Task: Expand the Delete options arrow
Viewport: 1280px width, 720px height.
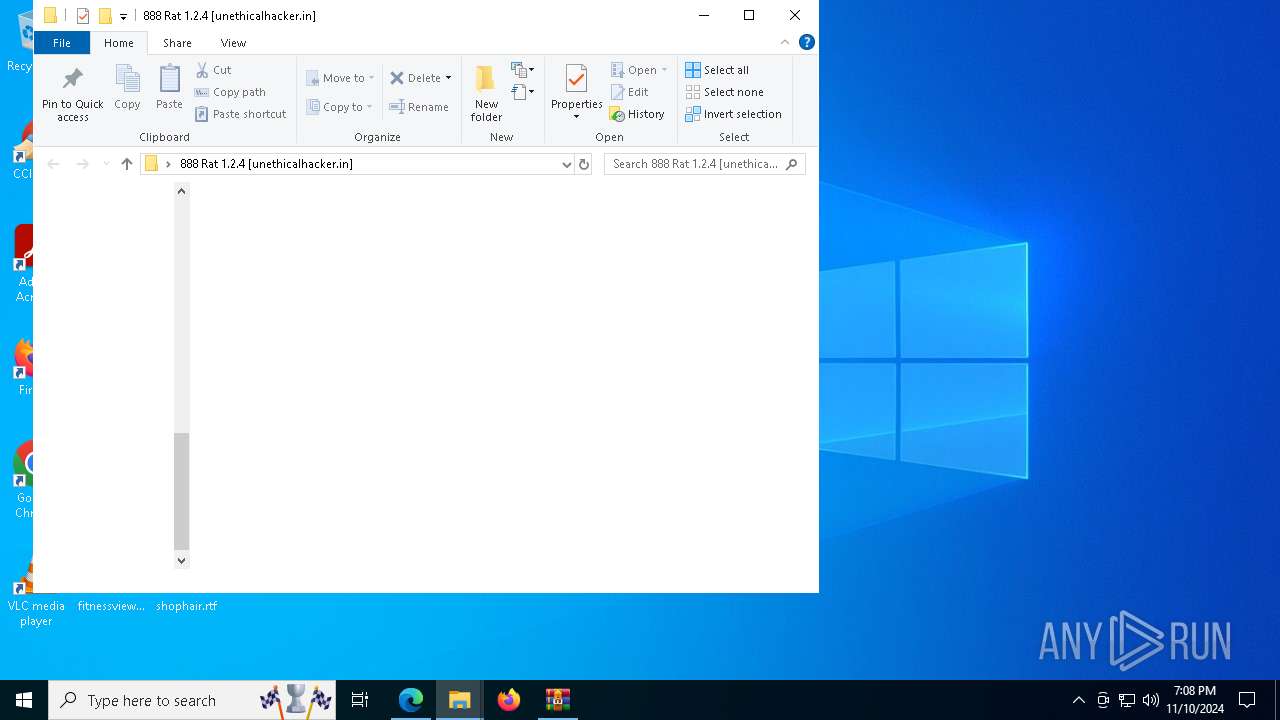Action: coord(448,78)
